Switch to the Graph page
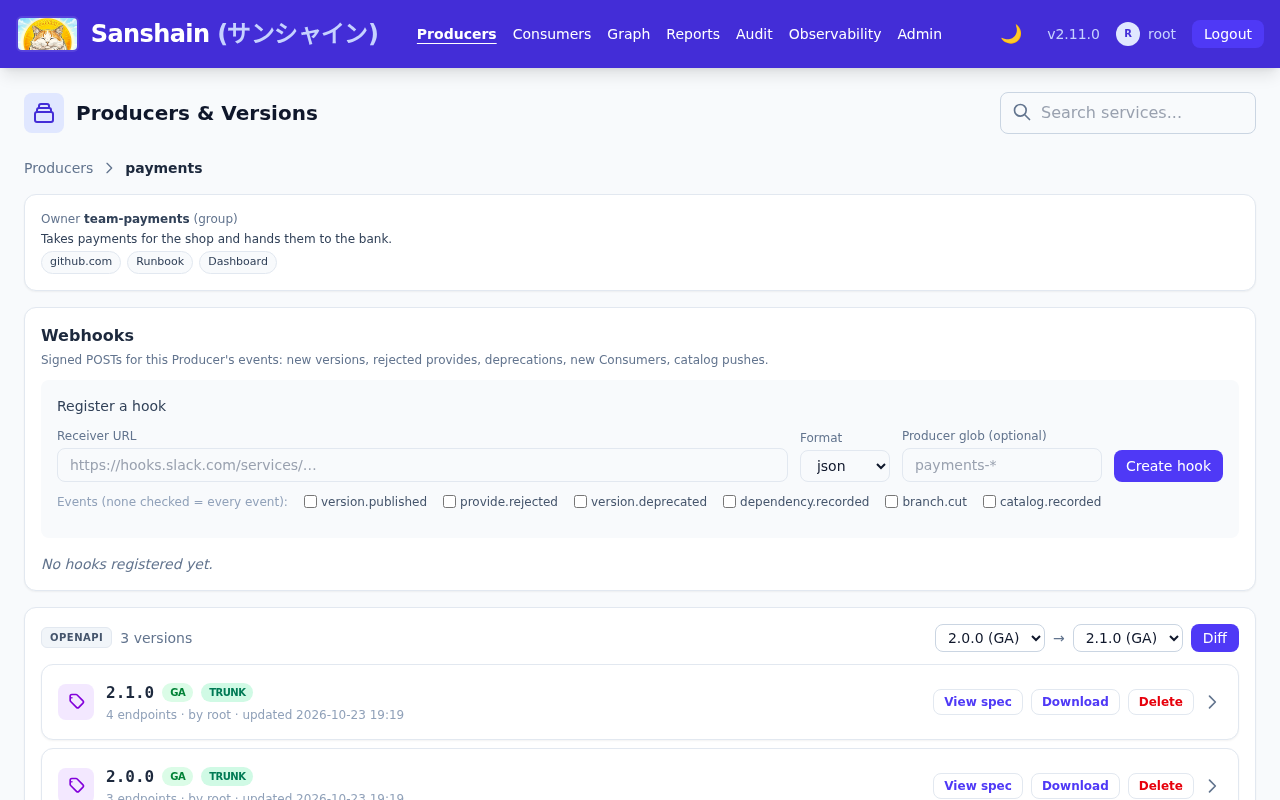1280x800 pixels. (629, 34)
